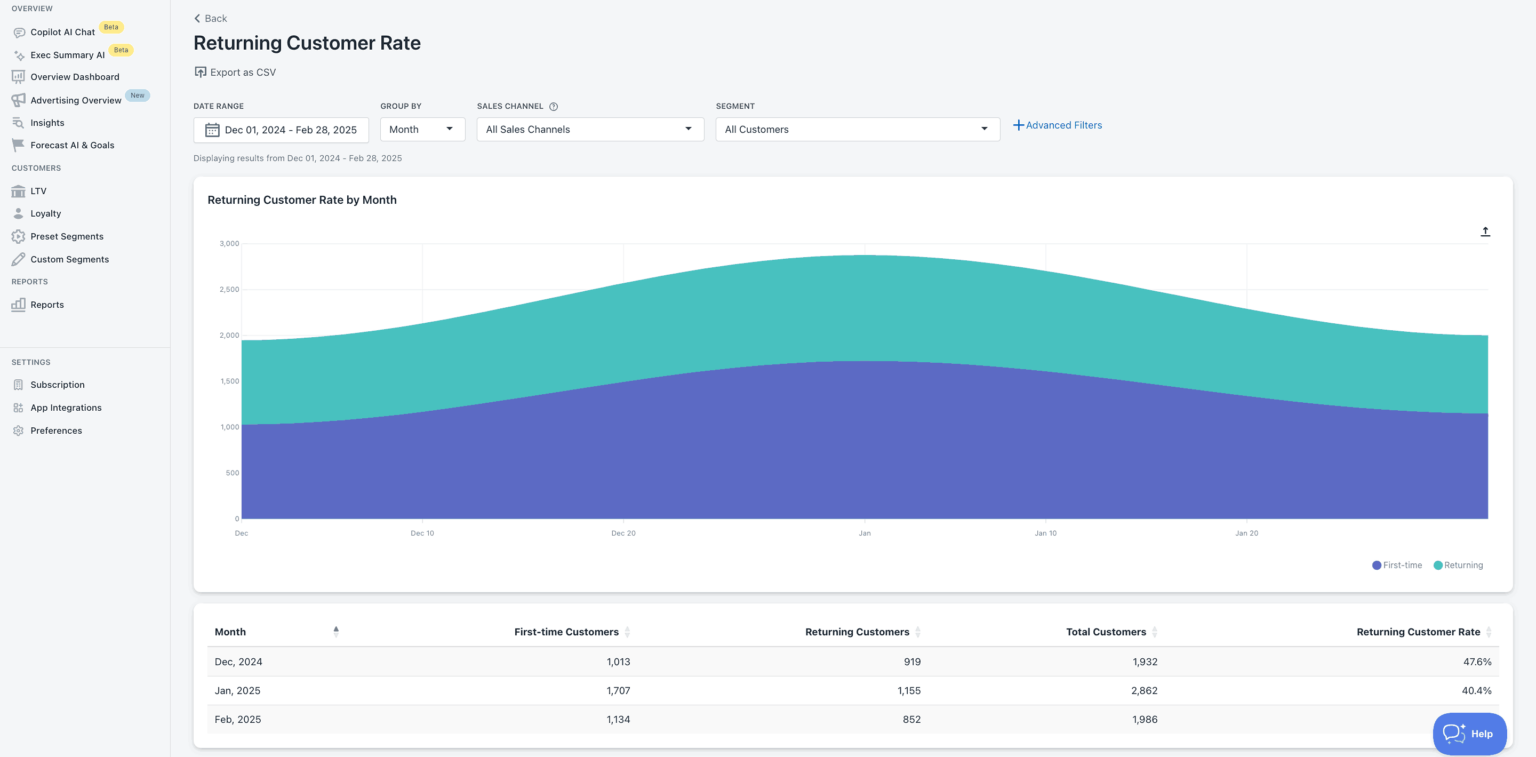Toggle sort on Returning Customer Rate column
This screenshot has height=757, width=1536.
pos(1489,631)
